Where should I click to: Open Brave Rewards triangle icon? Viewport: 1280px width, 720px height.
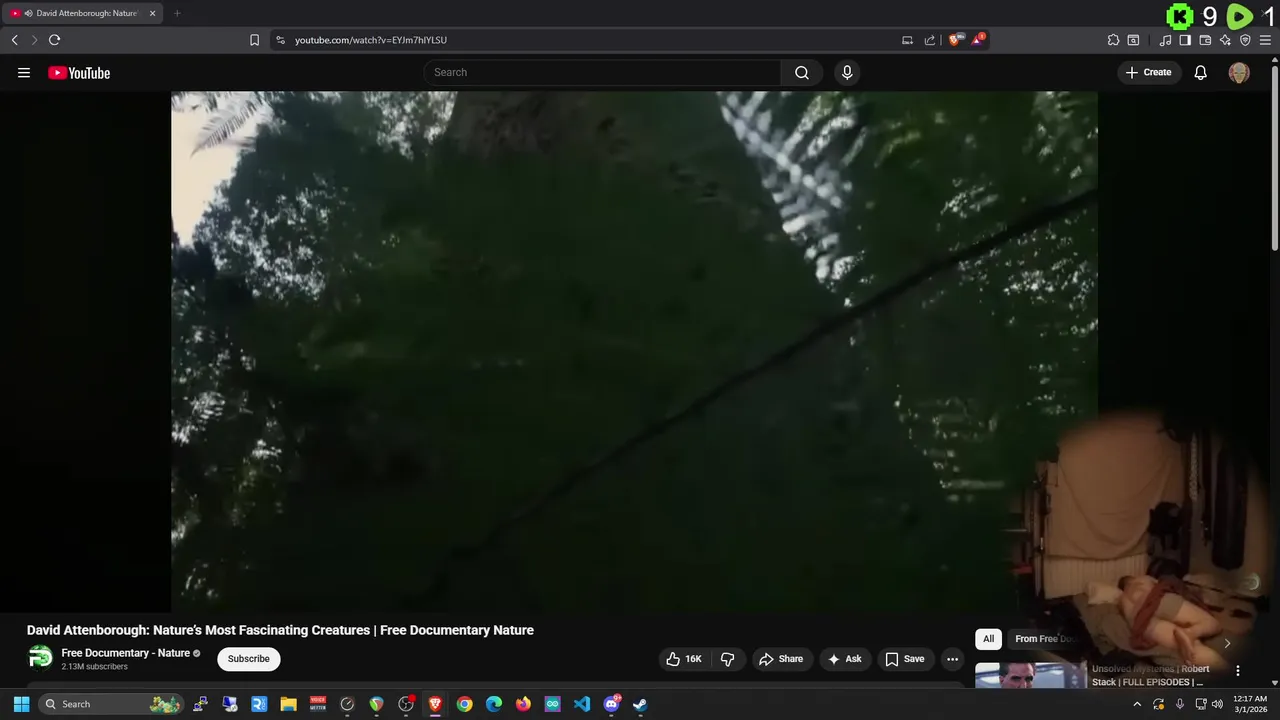(977, 40)
